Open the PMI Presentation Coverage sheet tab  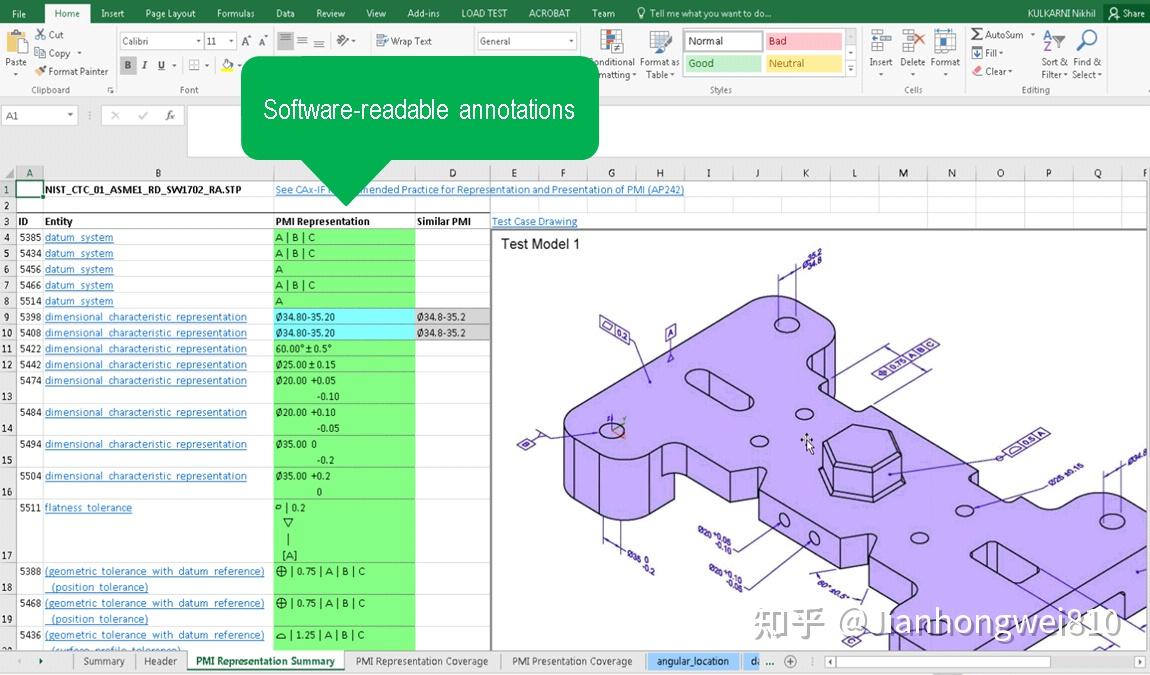tap(571, 661)
